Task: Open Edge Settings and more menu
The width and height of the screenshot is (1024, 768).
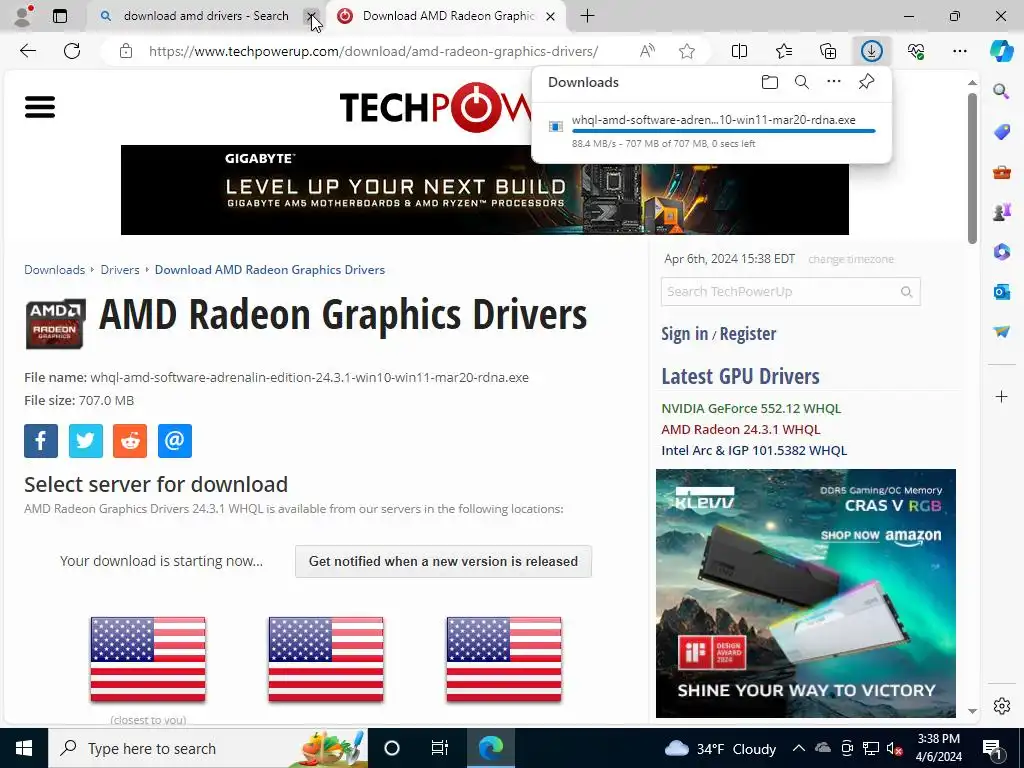Action: point(959,51)
